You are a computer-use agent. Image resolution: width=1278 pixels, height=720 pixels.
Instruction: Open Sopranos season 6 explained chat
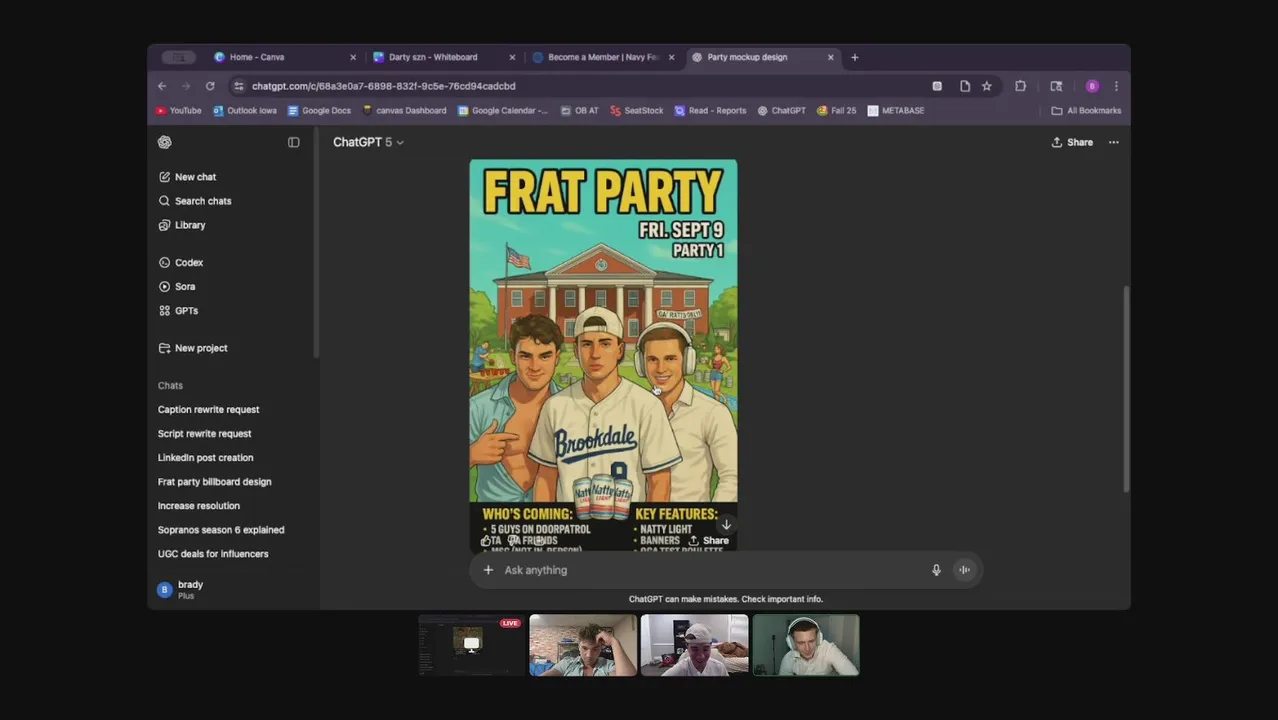(221, 529)
